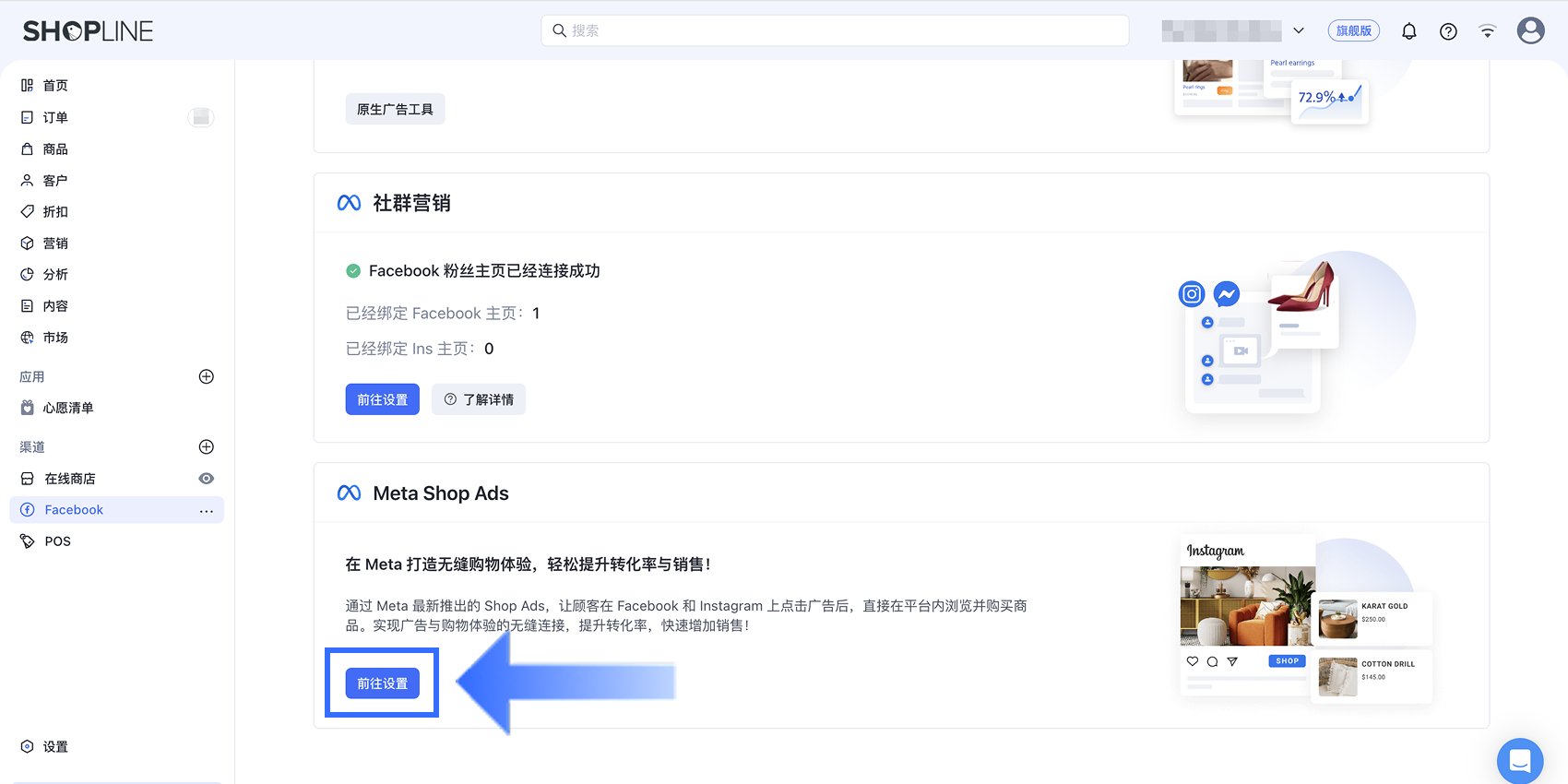Click 了解详情 button
The image size is (1568, 784).
click(x=479, y=399)
